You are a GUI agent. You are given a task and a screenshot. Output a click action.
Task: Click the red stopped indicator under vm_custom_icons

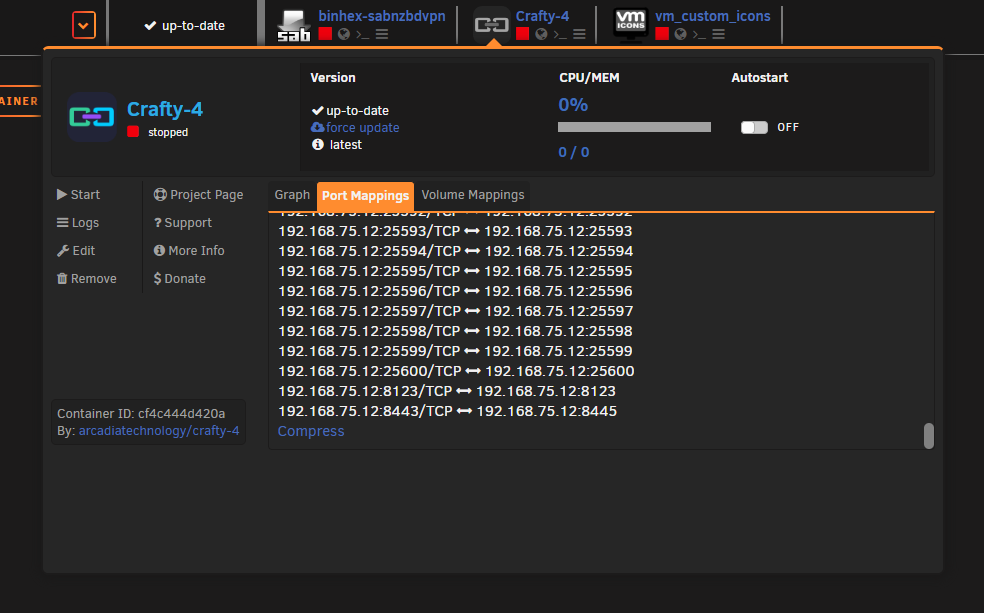click(x=662, y=34)
